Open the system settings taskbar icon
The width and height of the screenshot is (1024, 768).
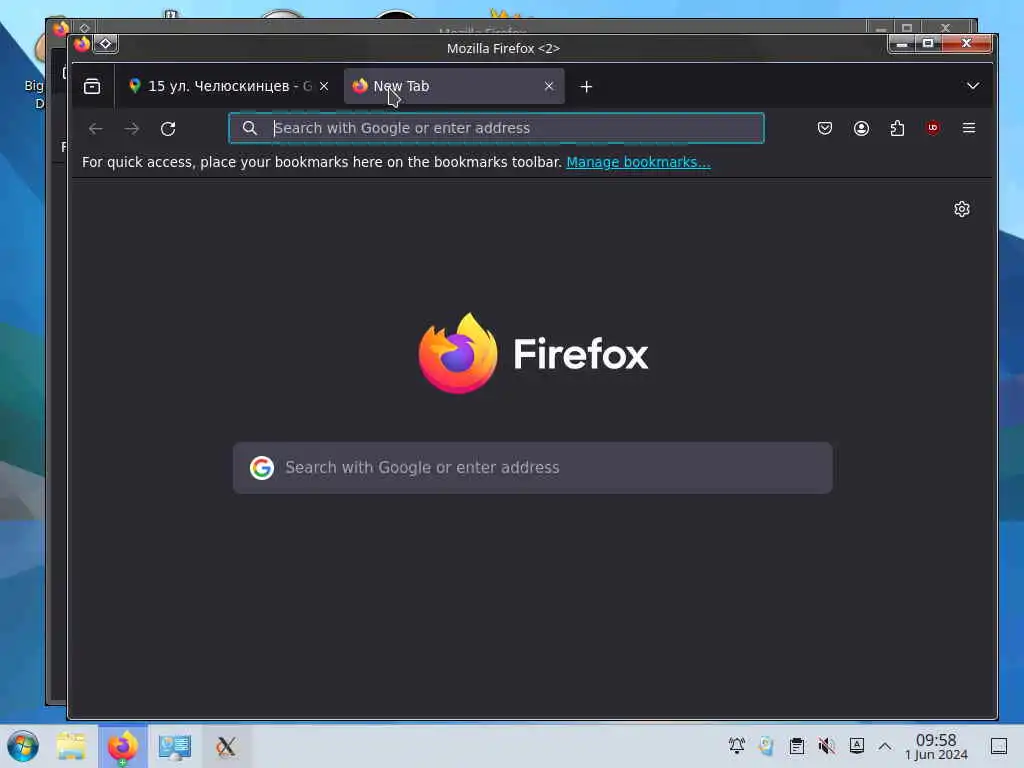coord(174,746)
